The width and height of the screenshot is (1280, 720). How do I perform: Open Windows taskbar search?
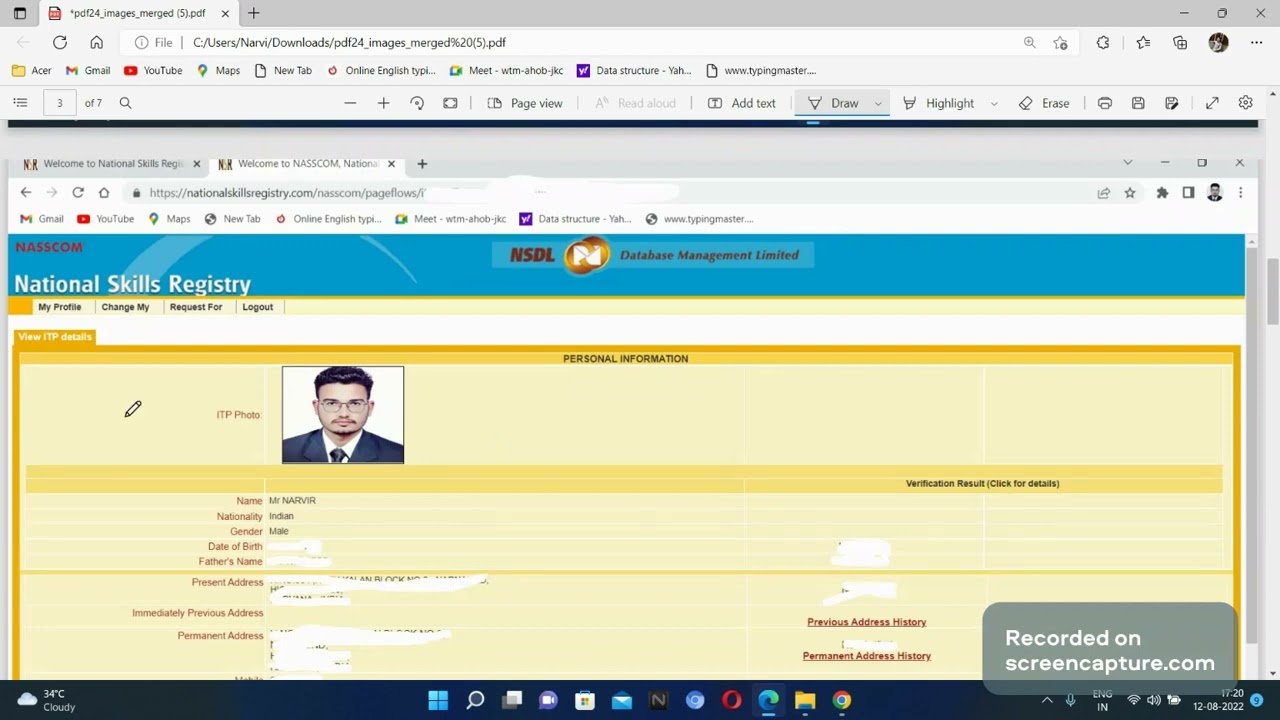pos(475,700)
